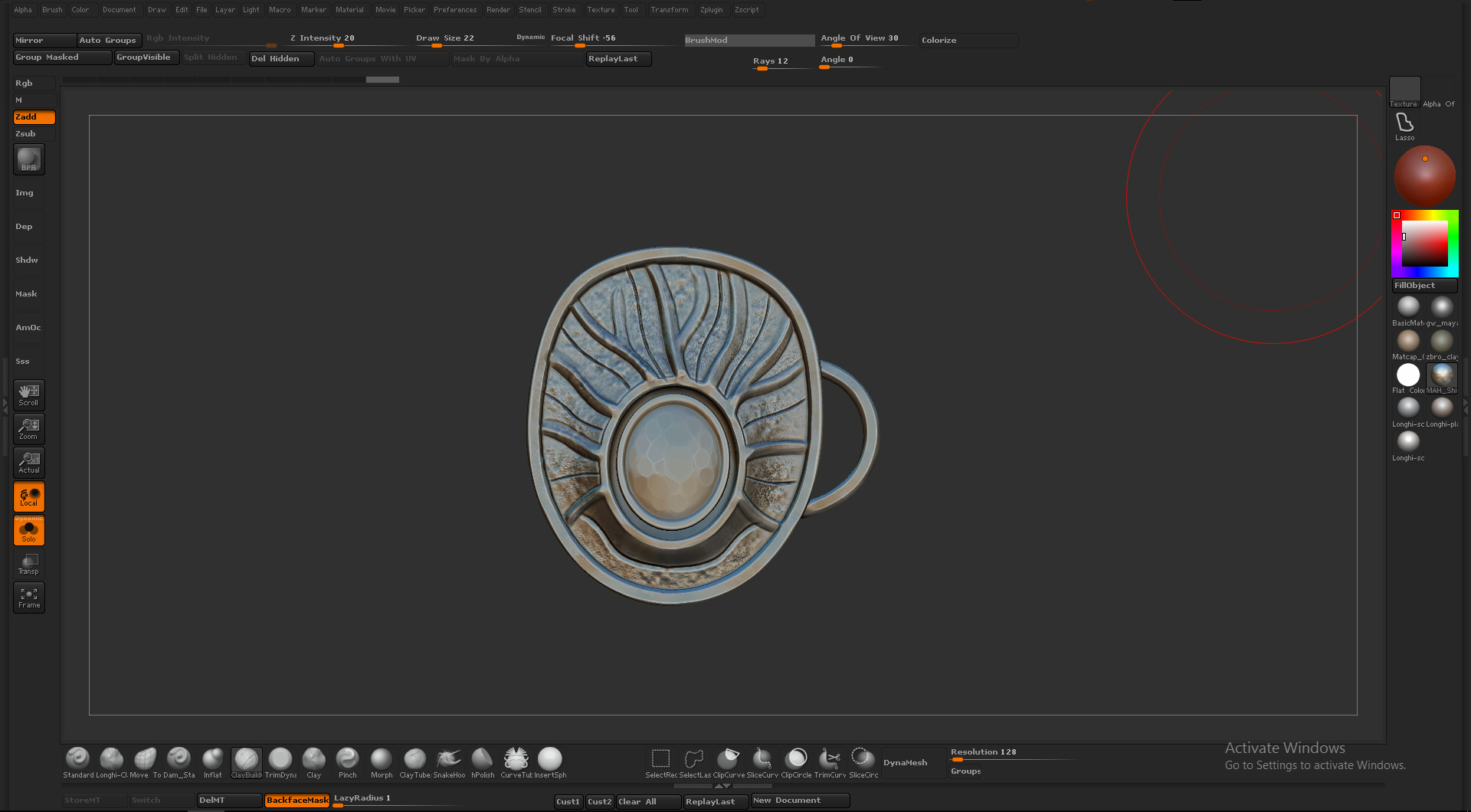Image resolution: width=1471 pixels, height=812 pixels.
Task: Open the Alpha Off selector
Action: pyautogui.click(x=1439, y=92)
